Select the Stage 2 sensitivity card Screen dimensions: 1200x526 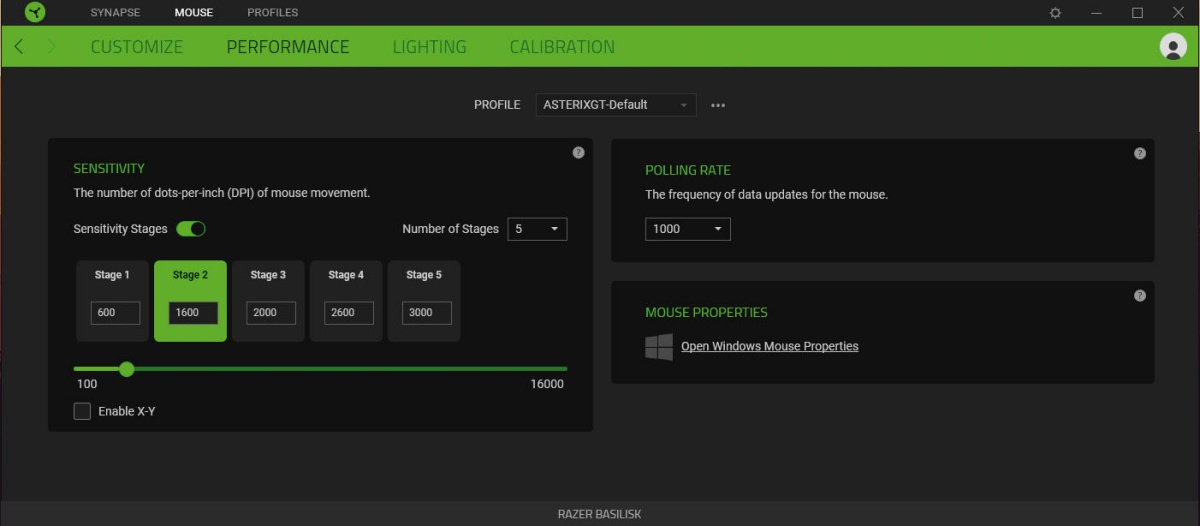pos(190,301)
